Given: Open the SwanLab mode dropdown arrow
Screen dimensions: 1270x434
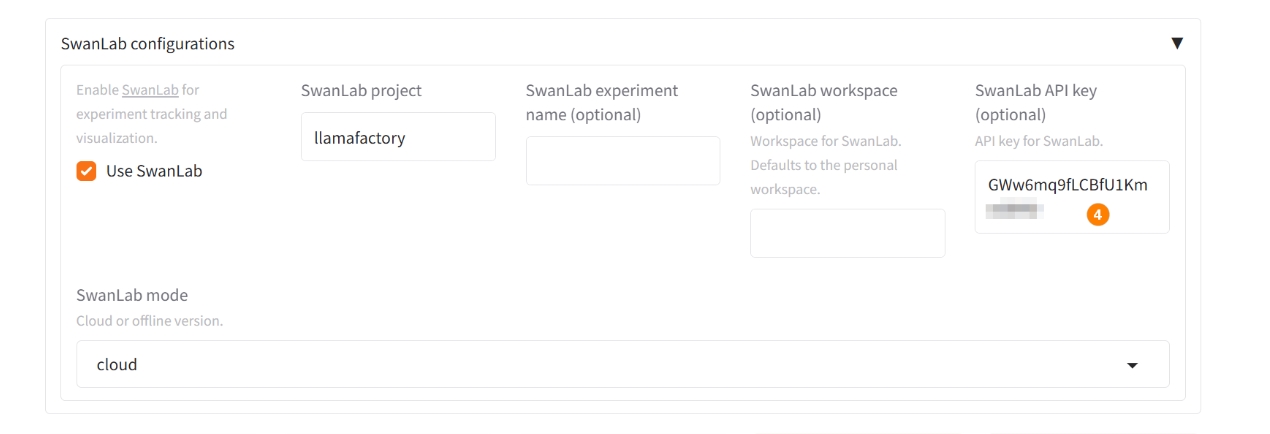Looking at the screenshot, I should [x=1132, y=365].
